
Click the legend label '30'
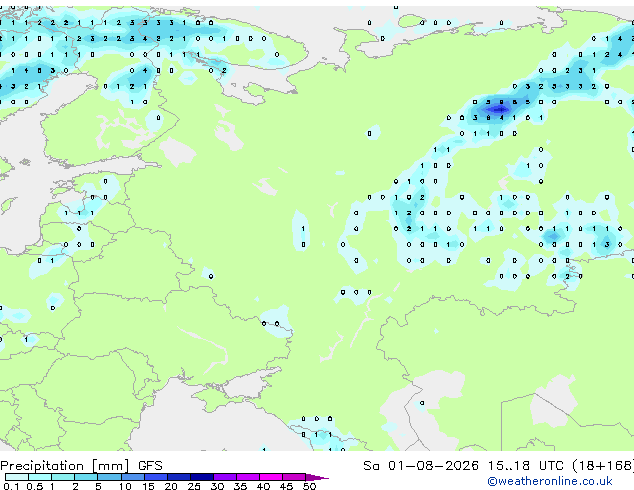(x=217, y=486)
